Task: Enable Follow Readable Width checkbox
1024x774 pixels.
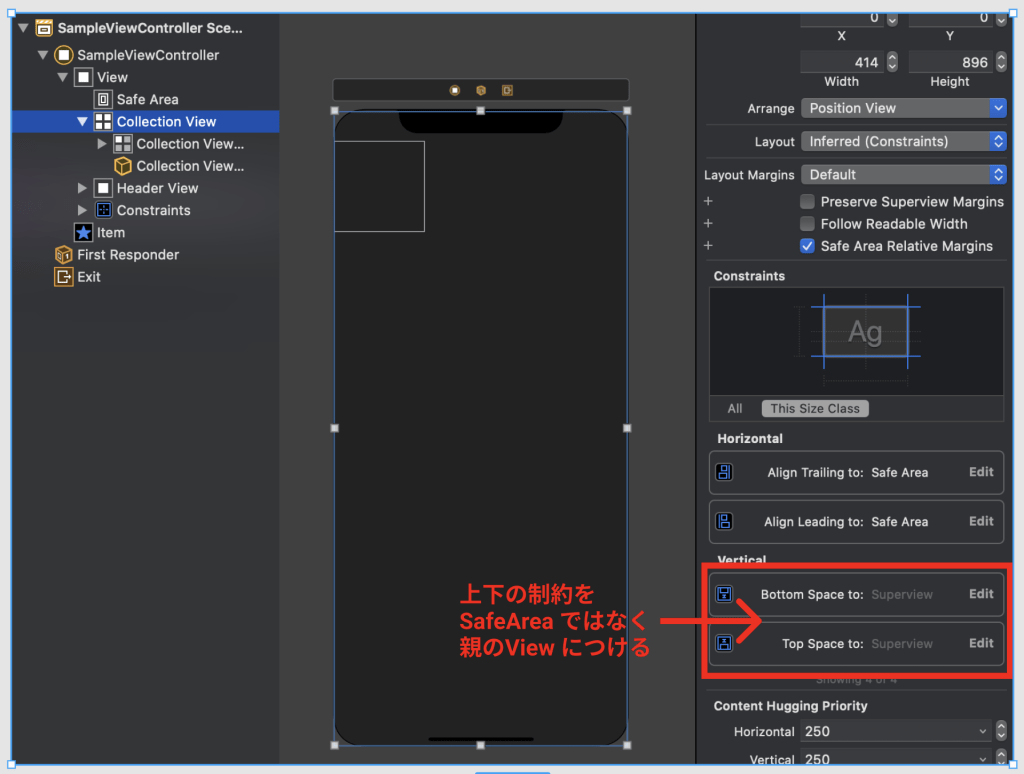Action: (x=807, y=224)
